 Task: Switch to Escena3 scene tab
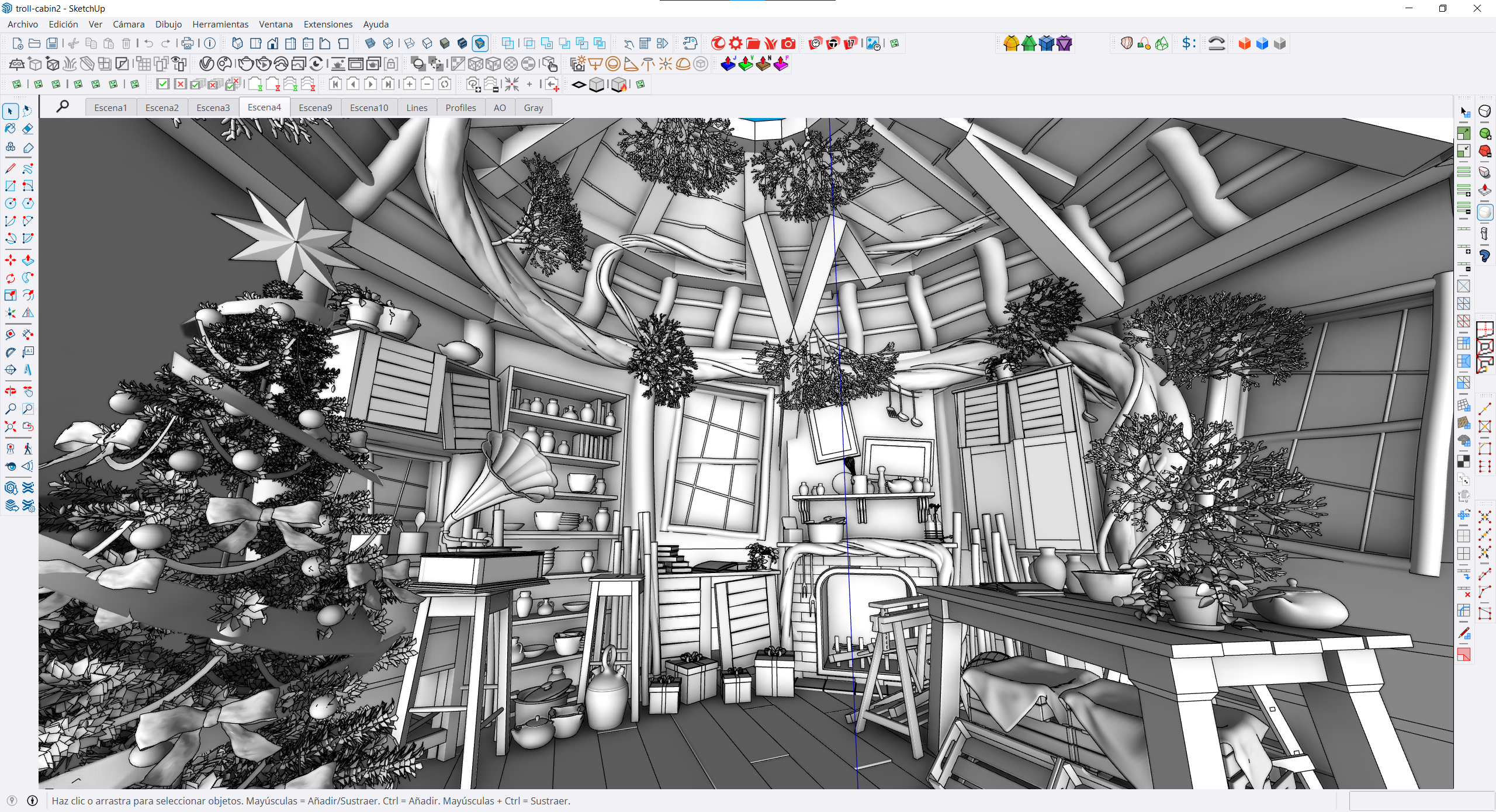click(x=213, y=107)
